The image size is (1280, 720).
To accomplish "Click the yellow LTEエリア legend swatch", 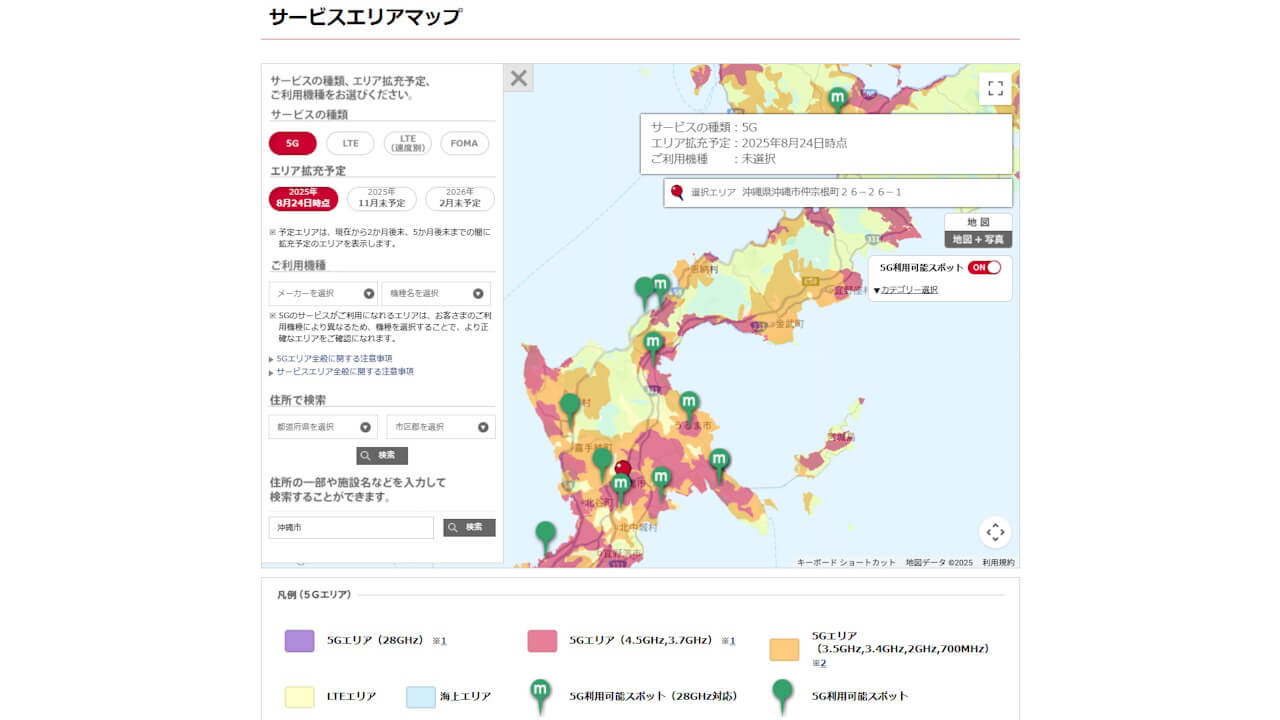I will (300, 697).
